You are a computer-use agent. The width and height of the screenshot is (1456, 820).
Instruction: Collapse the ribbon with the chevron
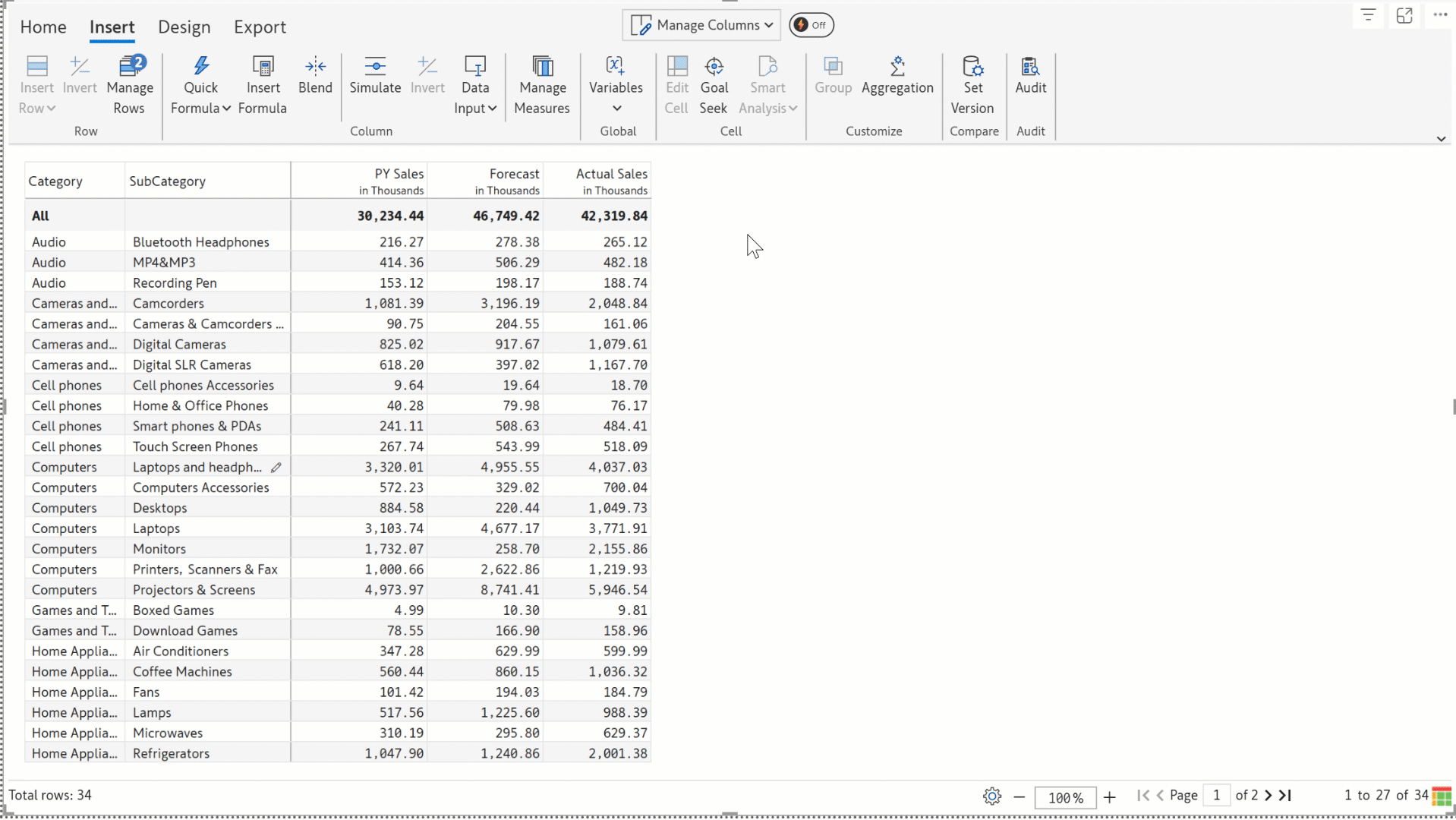(x=1441, y=139)
